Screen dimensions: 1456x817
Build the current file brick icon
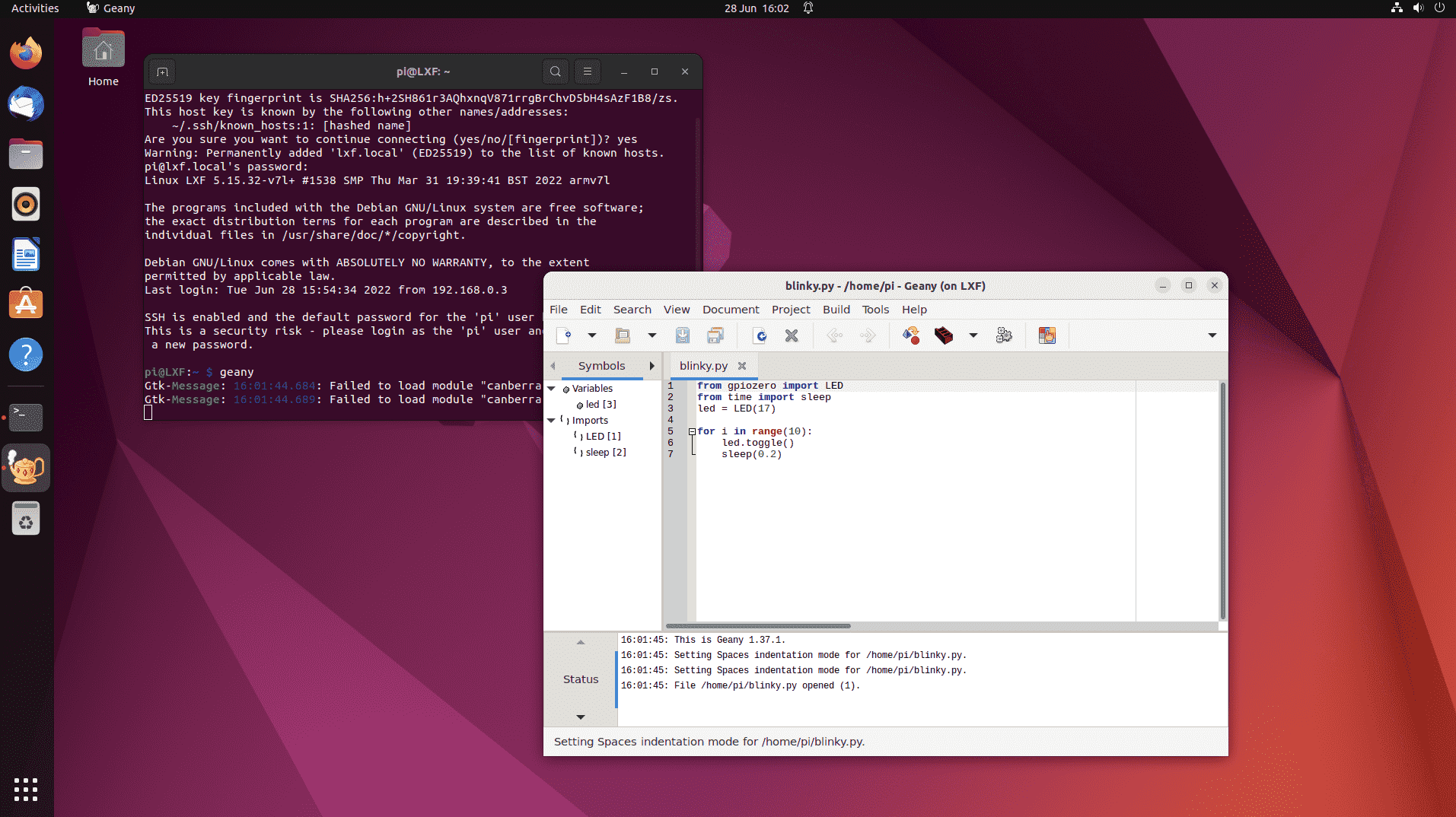(944, 335)
